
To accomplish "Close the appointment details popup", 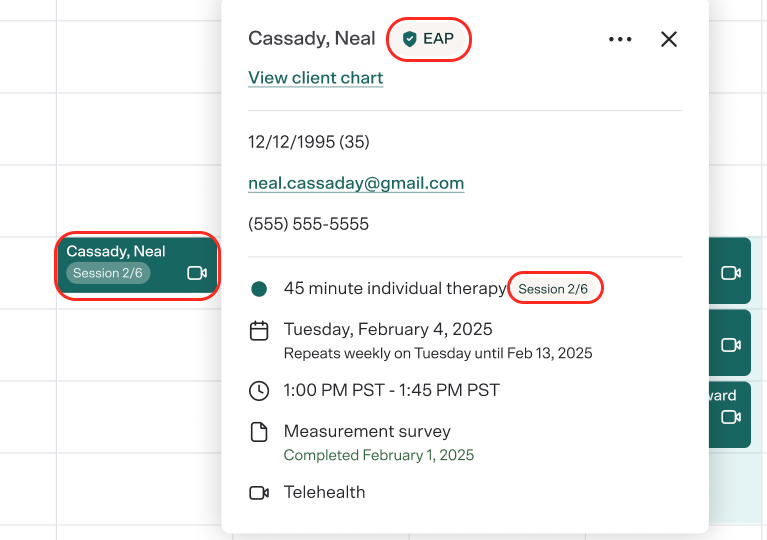I will point(669,39).
